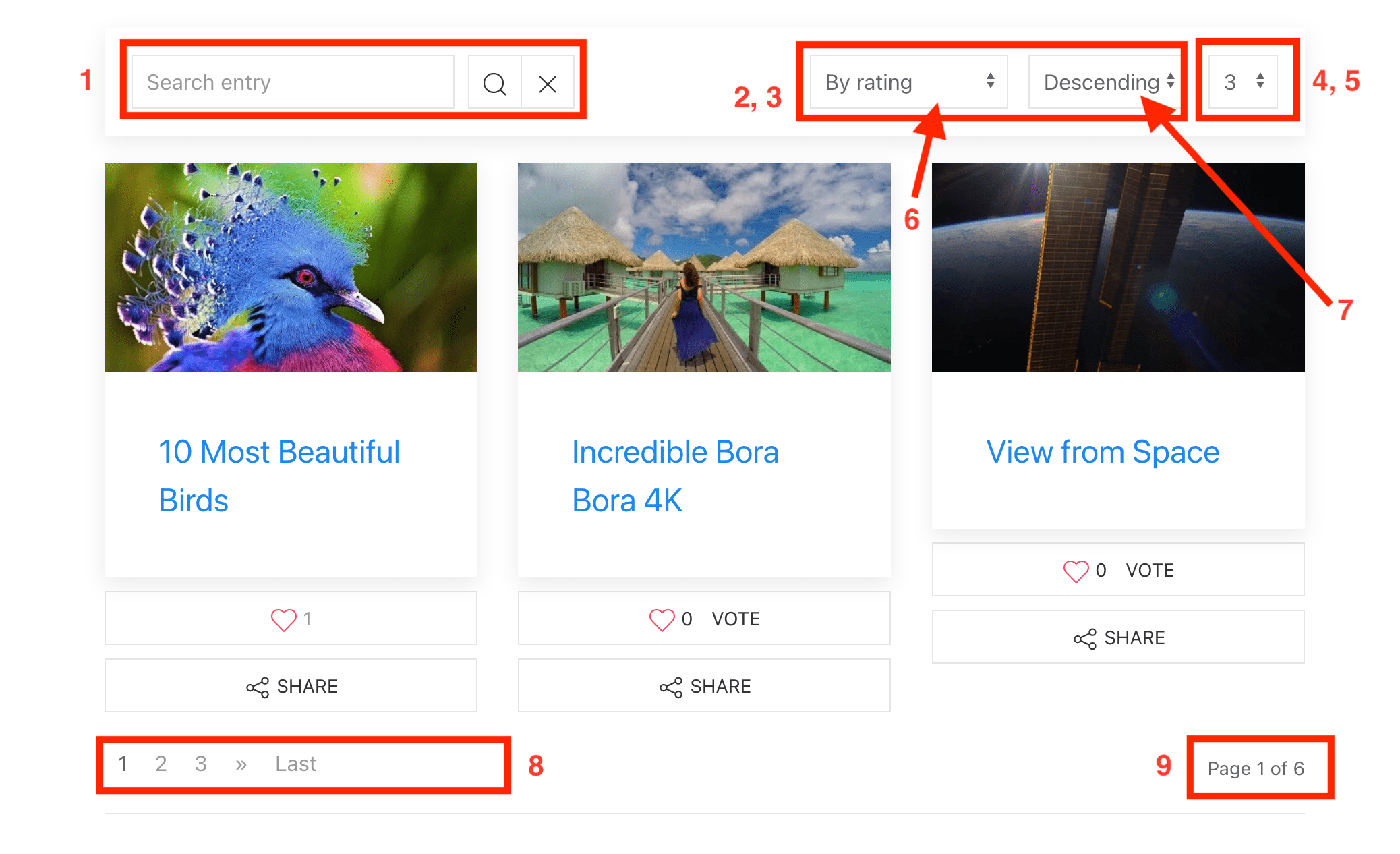The width and height of the screenshot is (1400, 854).
Task: Toggle the heart like on 10 Most Beautiful Birds
Action: click(x=284, y=618)
